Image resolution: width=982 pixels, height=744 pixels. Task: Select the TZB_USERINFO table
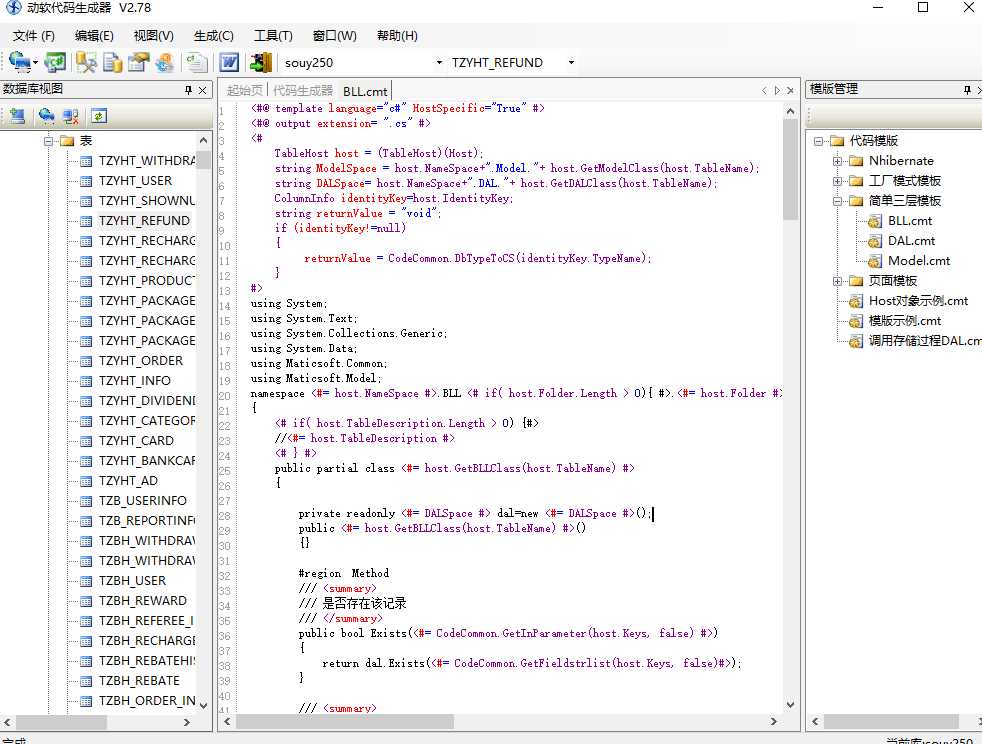tap(143, 501)
